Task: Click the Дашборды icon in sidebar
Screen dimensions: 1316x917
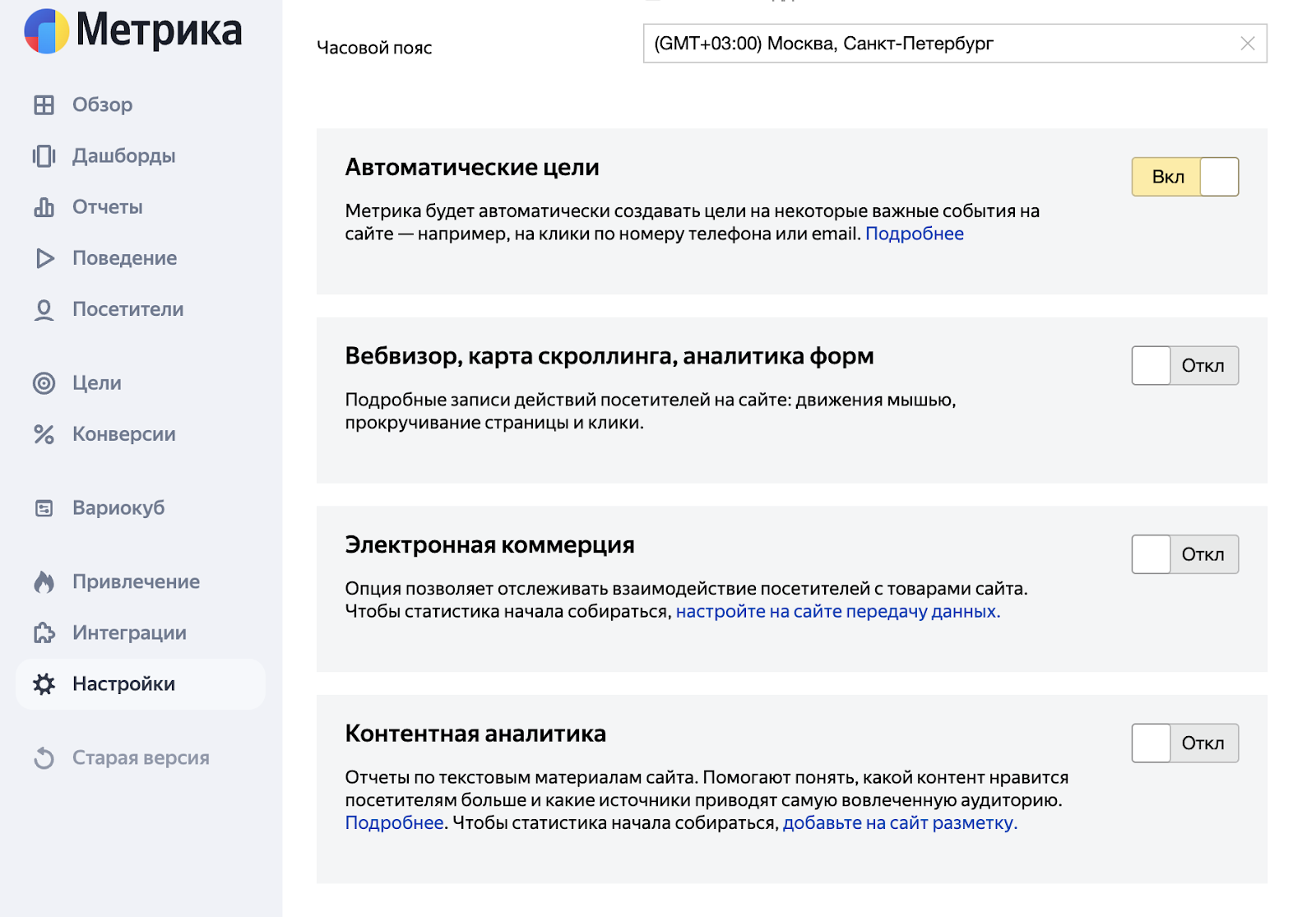Action: pos(44,156)
